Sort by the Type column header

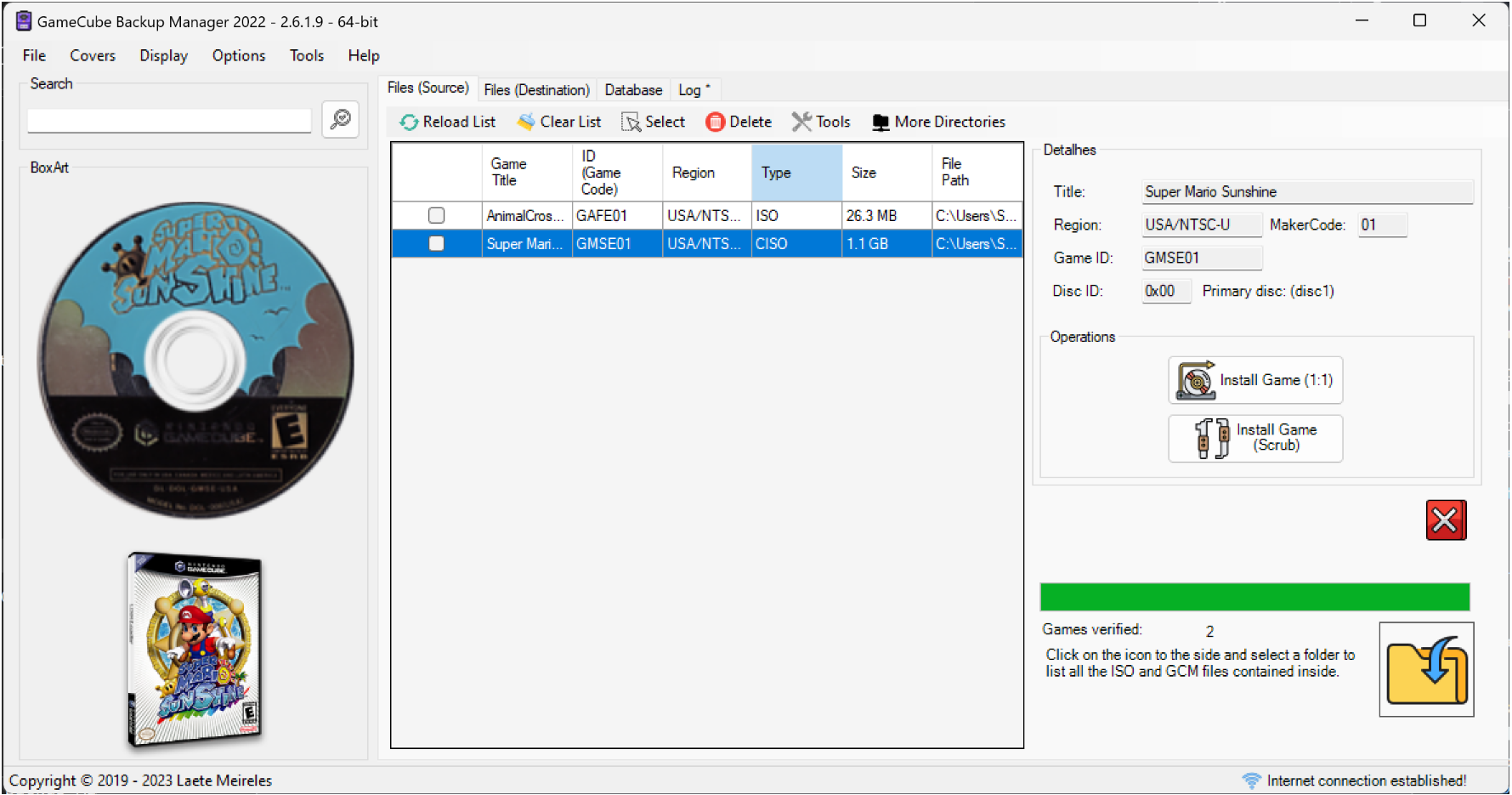(797, 173)
